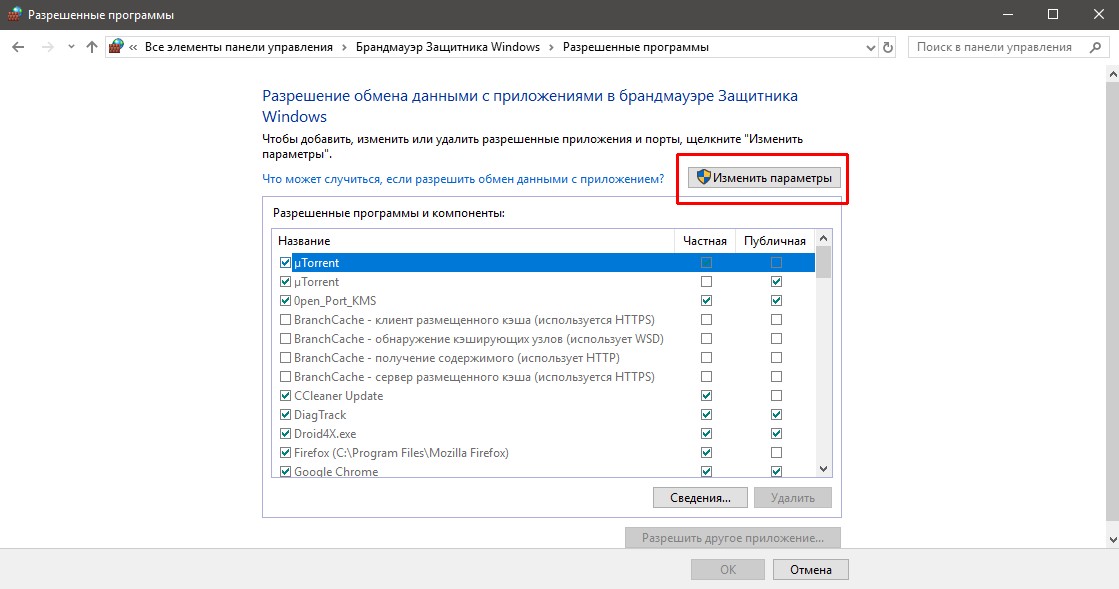
Task: Click the Forward navigation arrow
Action: point(47,47)
